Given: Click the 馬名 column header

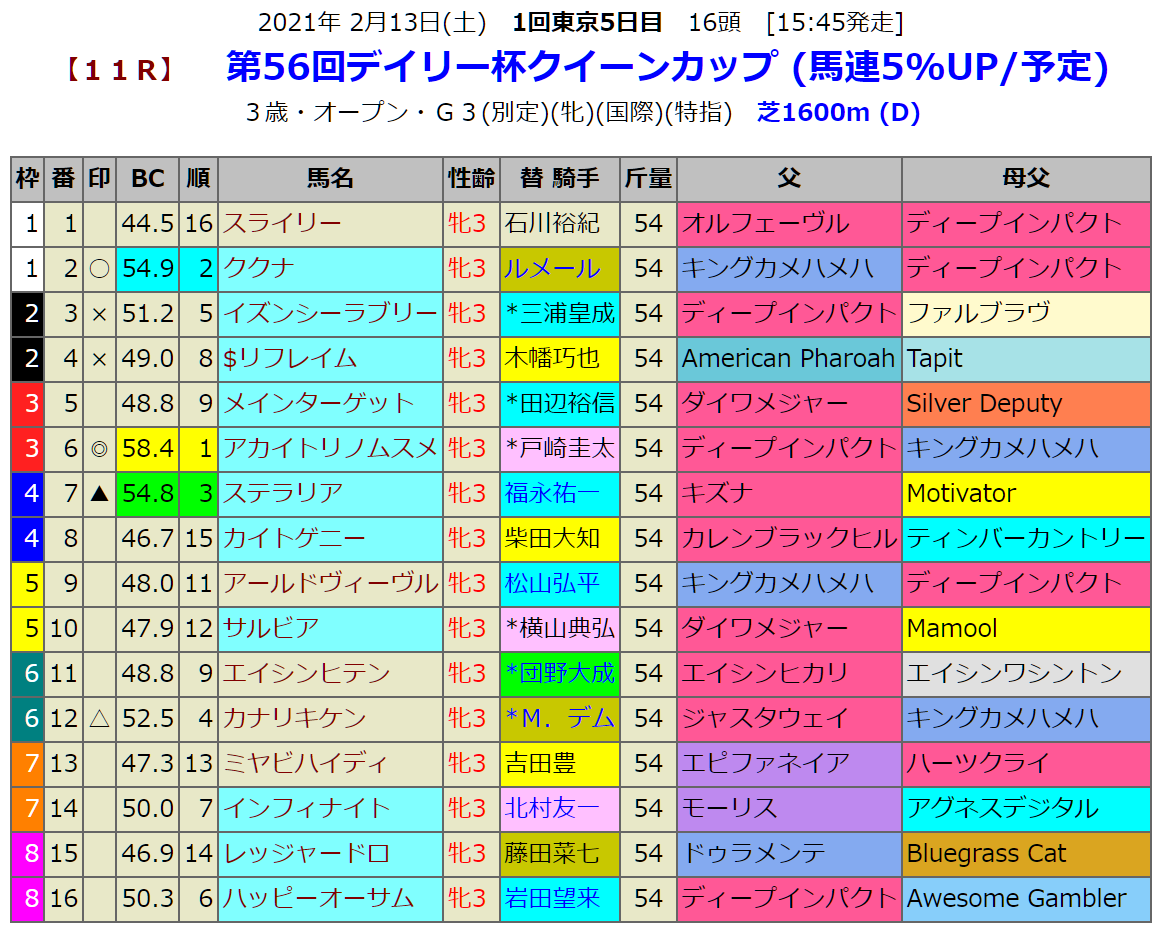Looking at the screenshot, I should (330, 179).
